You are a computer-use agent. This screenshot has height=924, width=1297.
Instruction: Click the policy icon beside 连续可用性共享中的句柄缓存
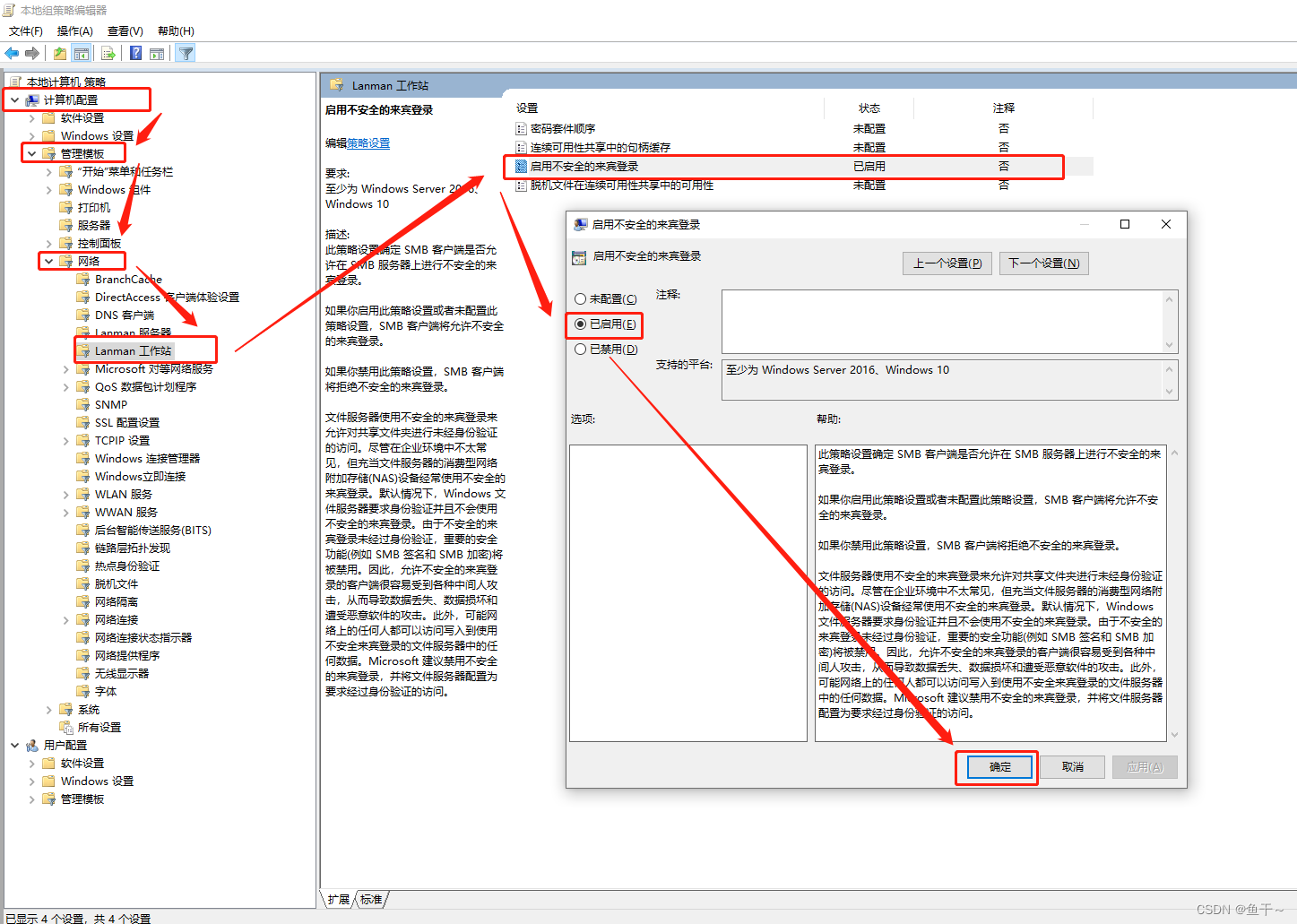(521, 147)
